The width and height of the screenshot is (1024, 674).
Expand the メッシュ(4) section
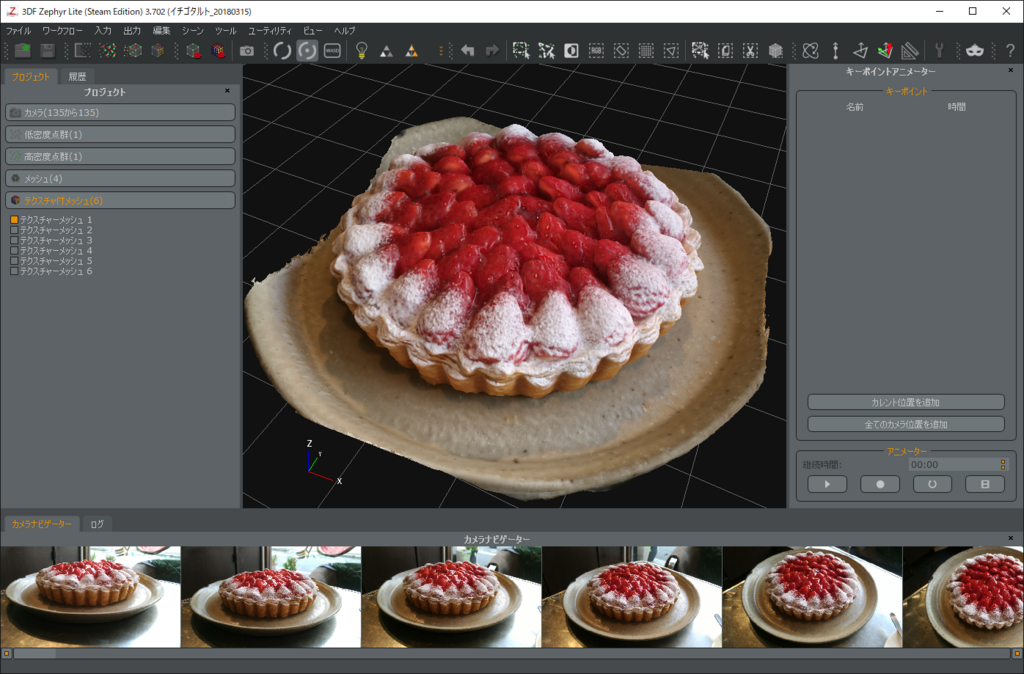point(120,178)
